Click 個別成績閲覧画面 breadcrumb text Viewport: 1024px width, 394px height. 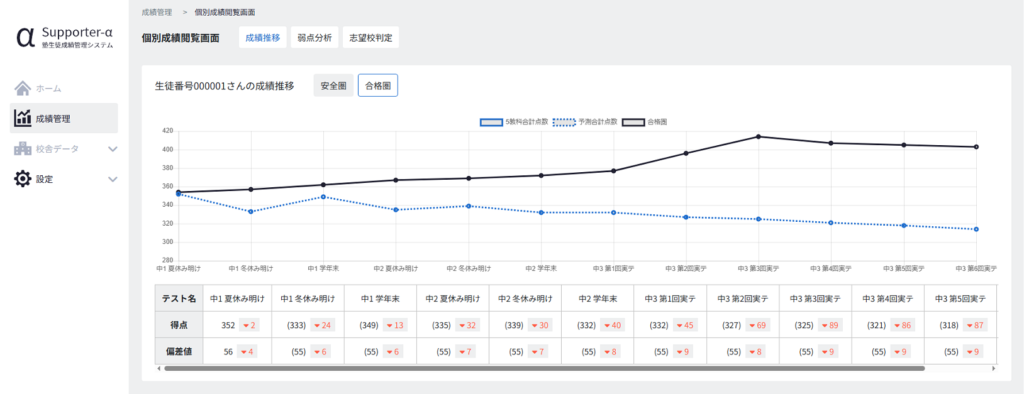225,12
